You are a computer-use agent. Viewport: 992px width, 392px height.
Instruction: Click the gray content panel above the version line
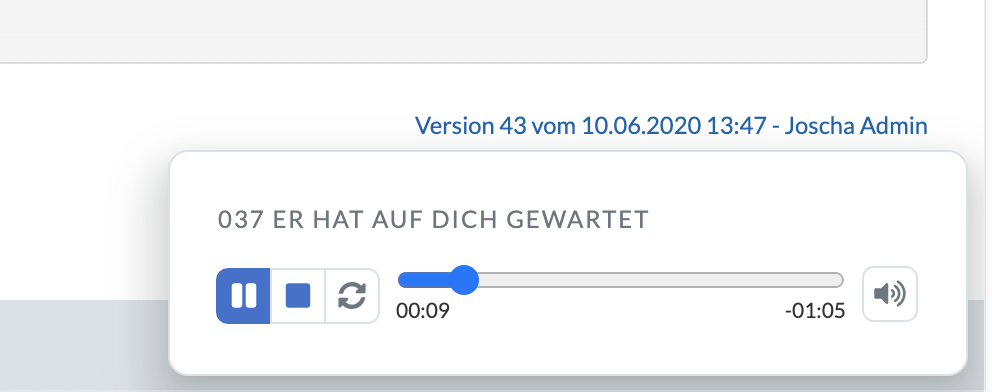462,30
